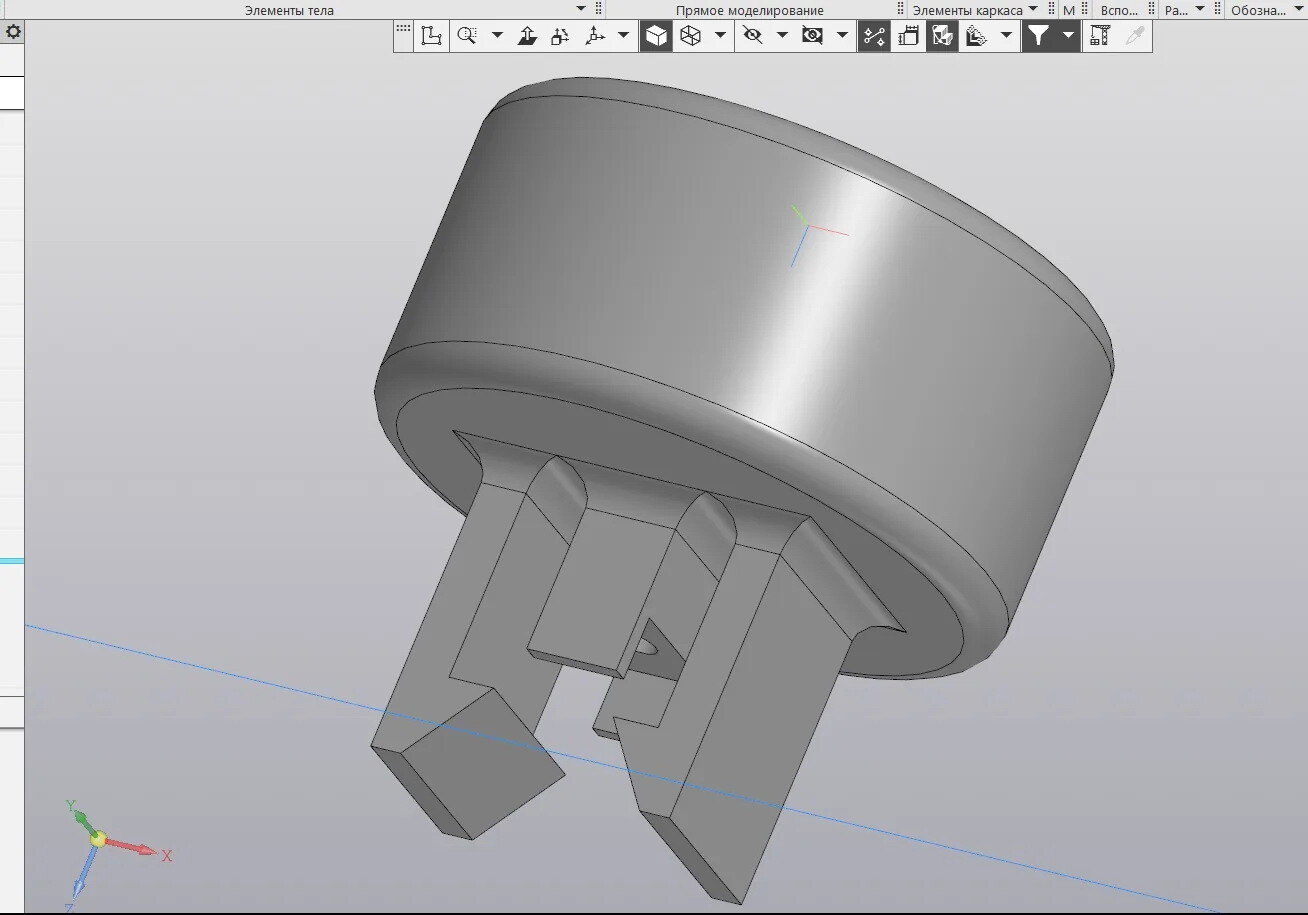The height and width of the screenshot is (915, 1308).
Task: Click the Вспо... toolbar section label
Action: pos(1118,10)
